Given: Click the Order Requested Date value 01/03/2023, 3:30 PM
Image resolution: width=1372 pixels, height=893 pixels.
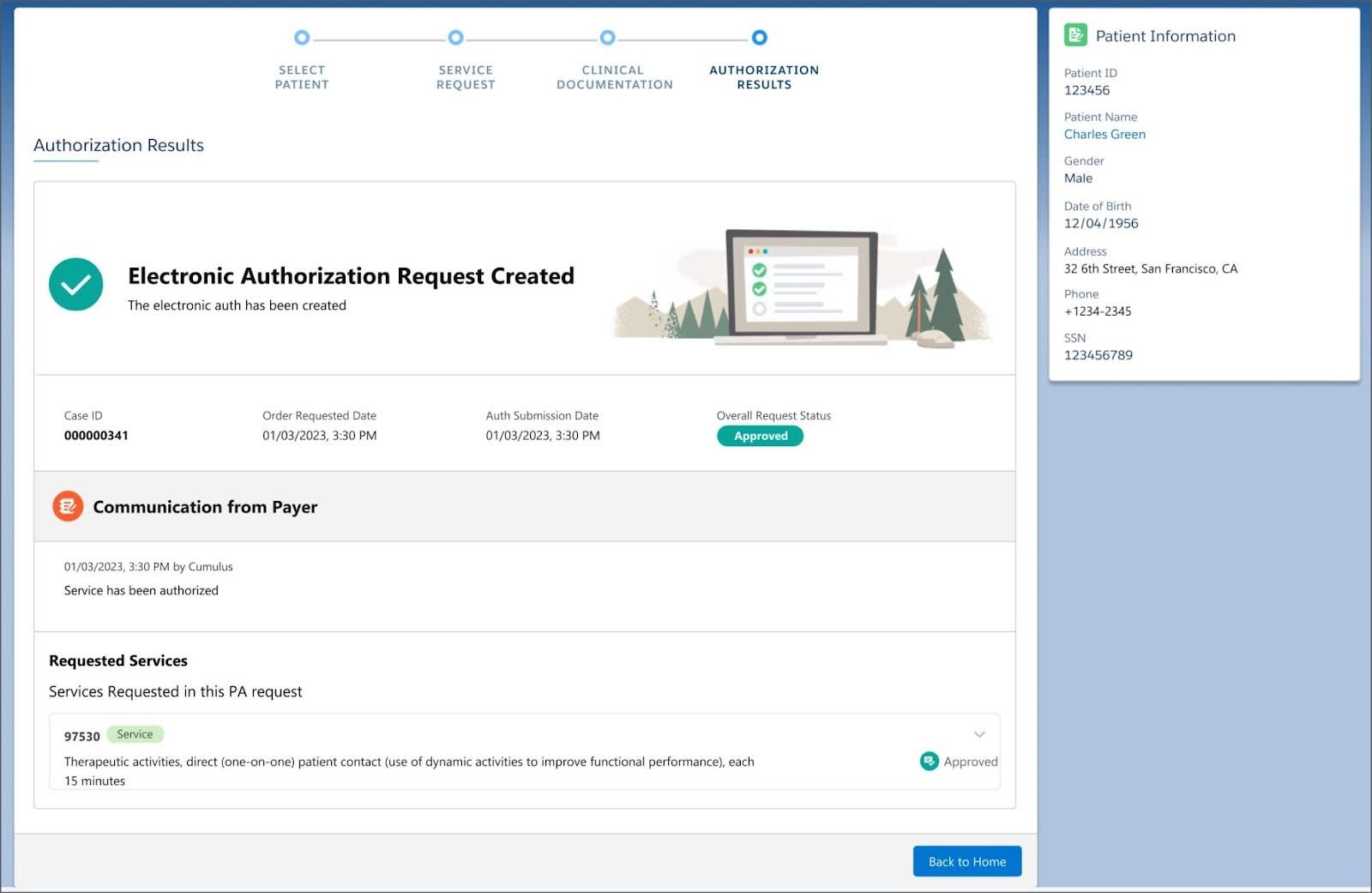Looking at the screenshot, I should point(320,435).
